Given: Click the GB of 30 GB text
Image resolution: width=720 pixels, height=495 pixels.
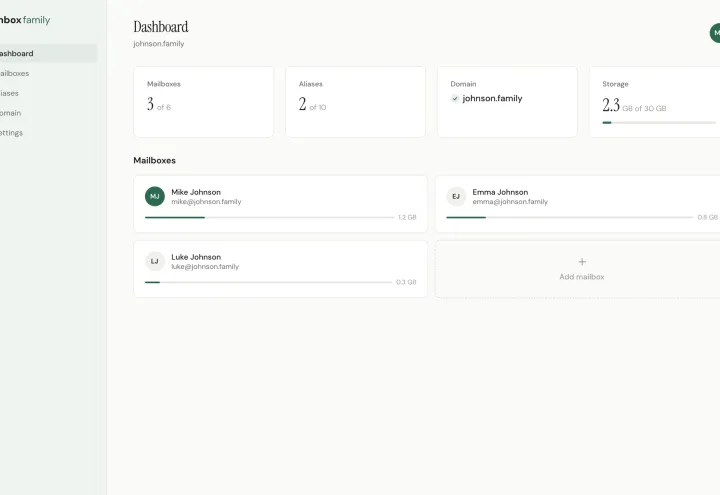Looking at the screenshot, I should pos(644,108).
